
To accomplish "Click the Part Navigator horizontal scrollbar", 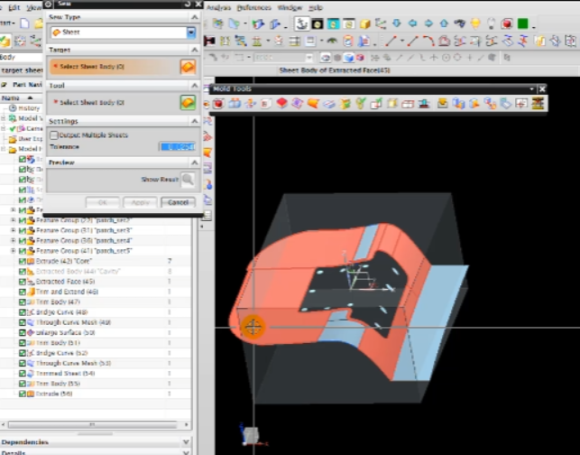I will pyautogui.click(x=92, y=425).
